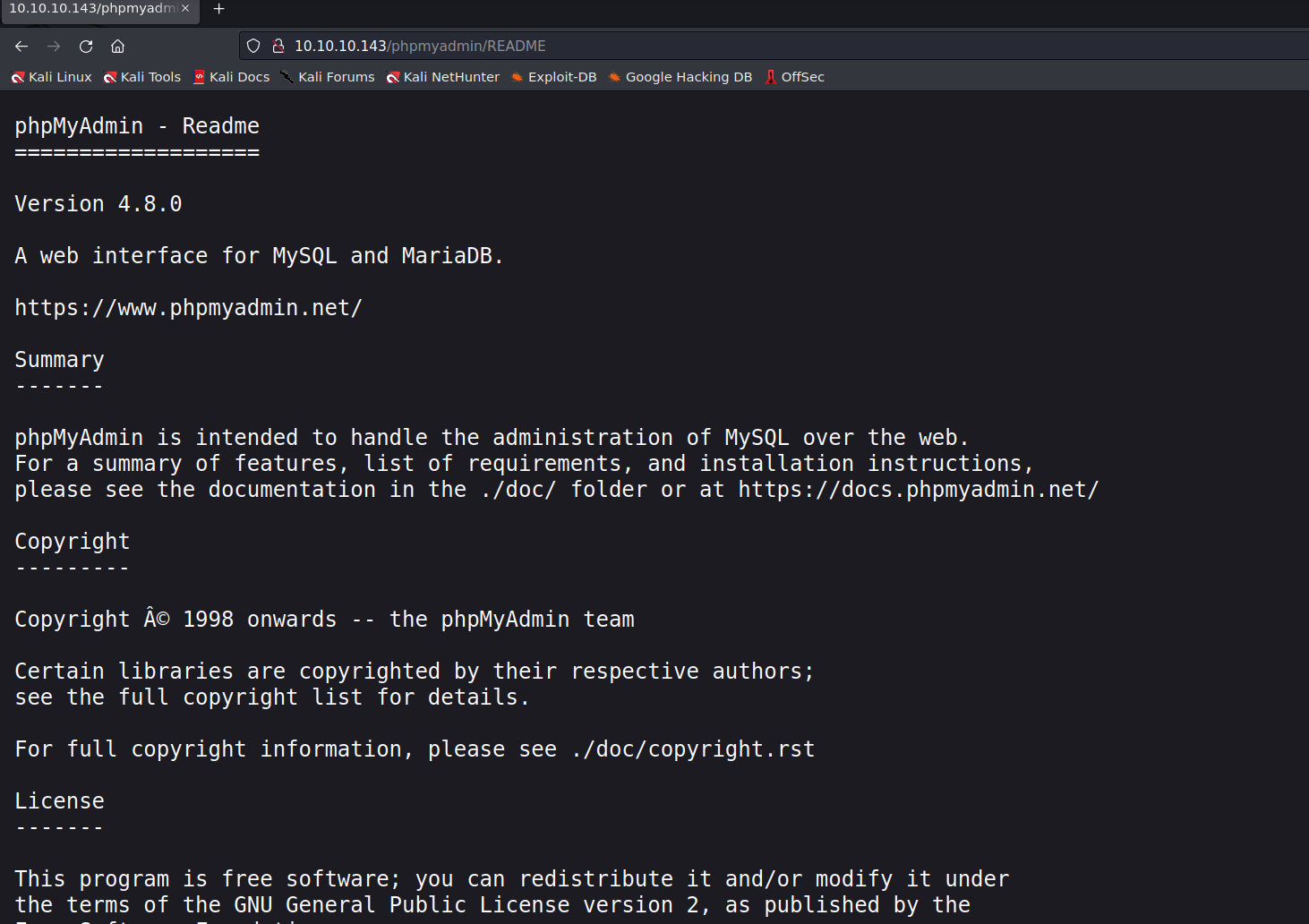Open Exploit-DB bookmark
Screen dimensions: 1309x924
click(x=553, y=77)
